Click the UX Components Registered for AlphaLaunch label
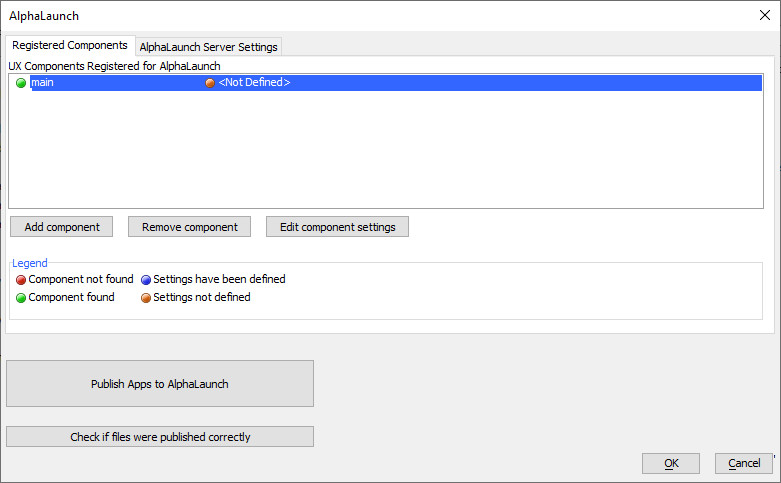Image resolution: width=781 pixels, height=483 pixels. pos(114,66)
